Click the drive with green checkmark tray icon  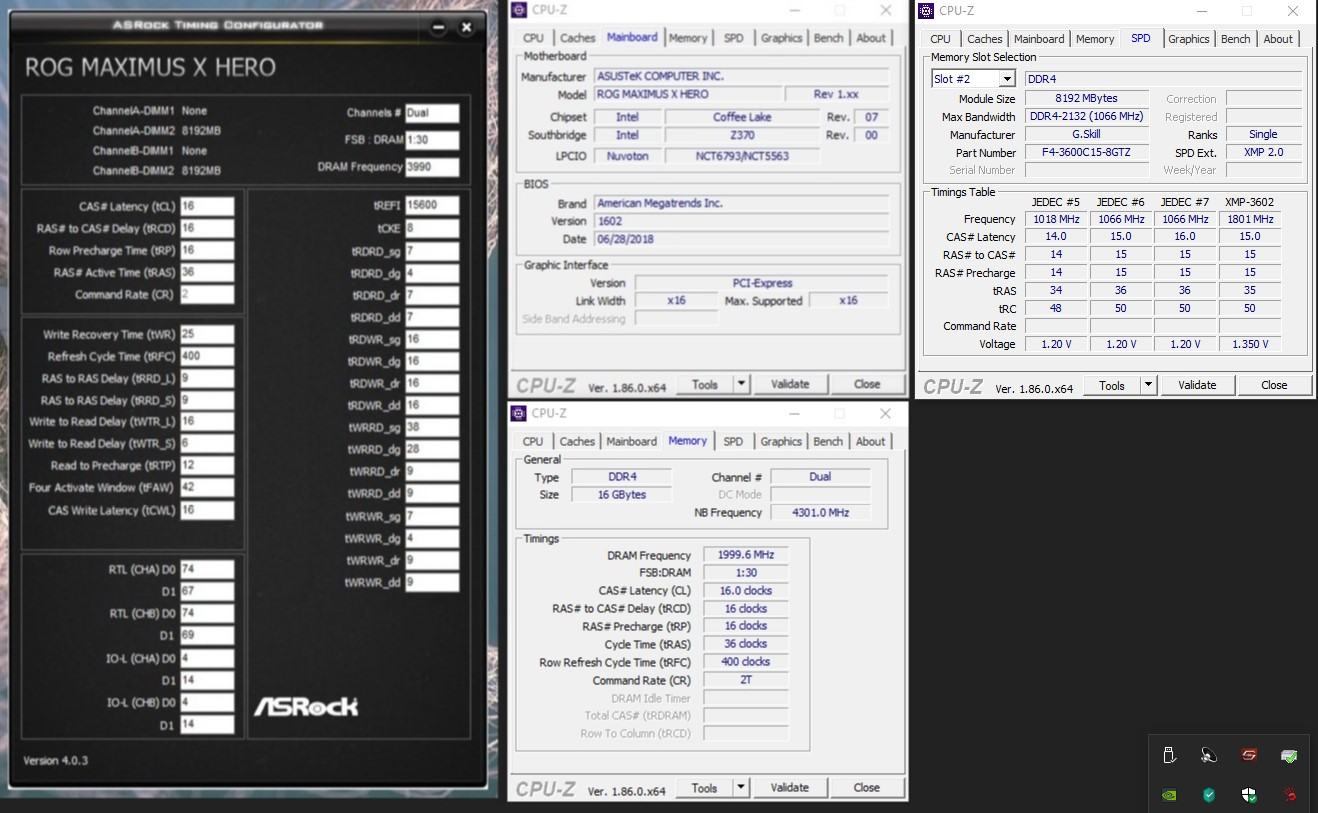(1289, 756)
